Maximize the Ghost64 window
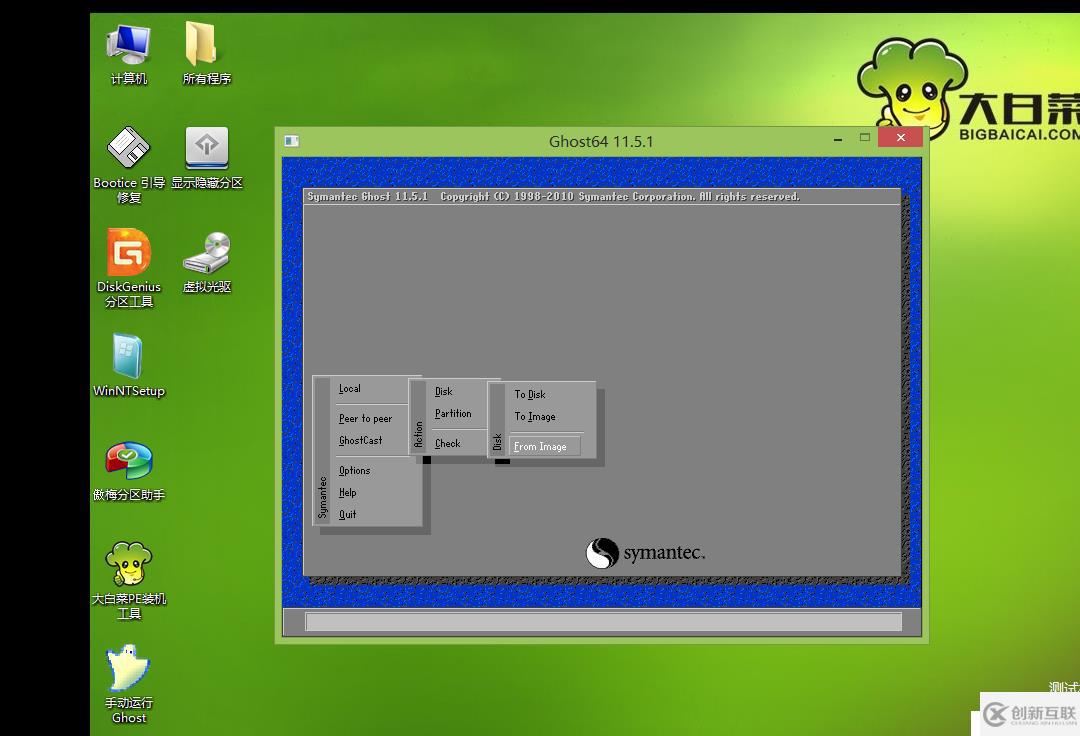The image size is (1080, 736). coord(864,138)
